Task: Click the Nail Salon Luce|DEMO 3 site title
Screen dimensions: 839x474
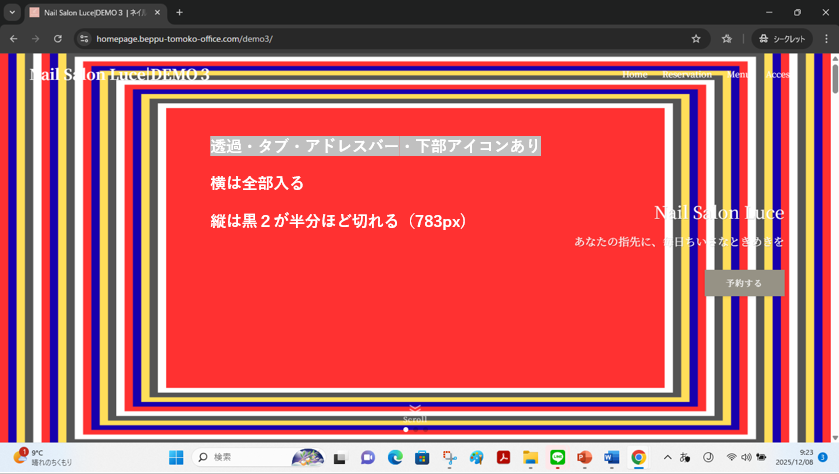Action: click(119, 74)
